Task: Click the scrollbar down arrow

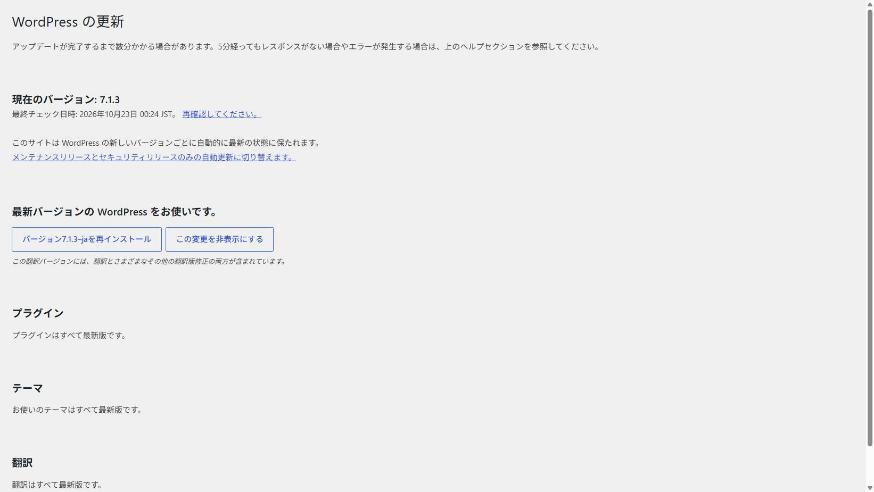Action: click(870, 488)
